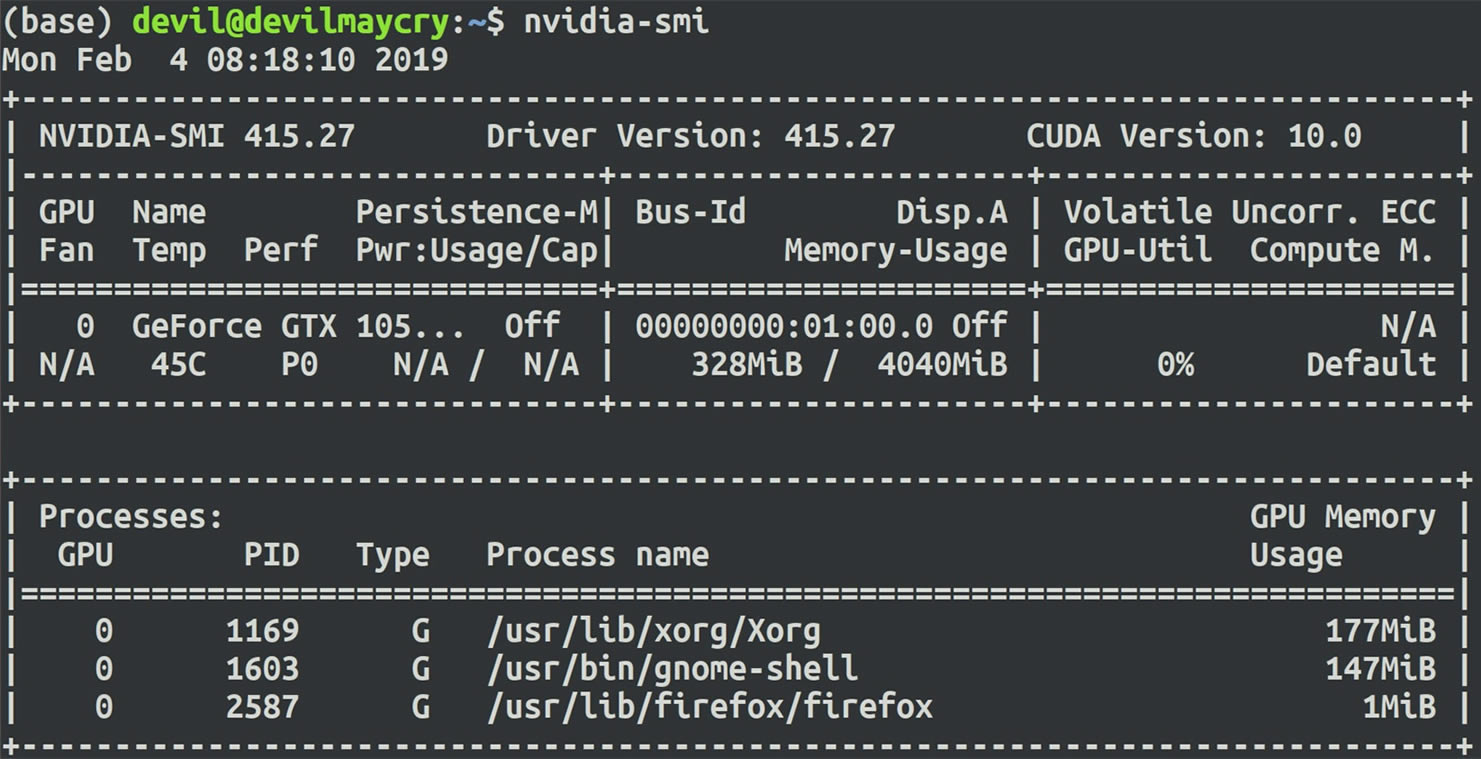
Task: Click the NVIDIA-SMI 415.27 header
Action: (196, 136)
